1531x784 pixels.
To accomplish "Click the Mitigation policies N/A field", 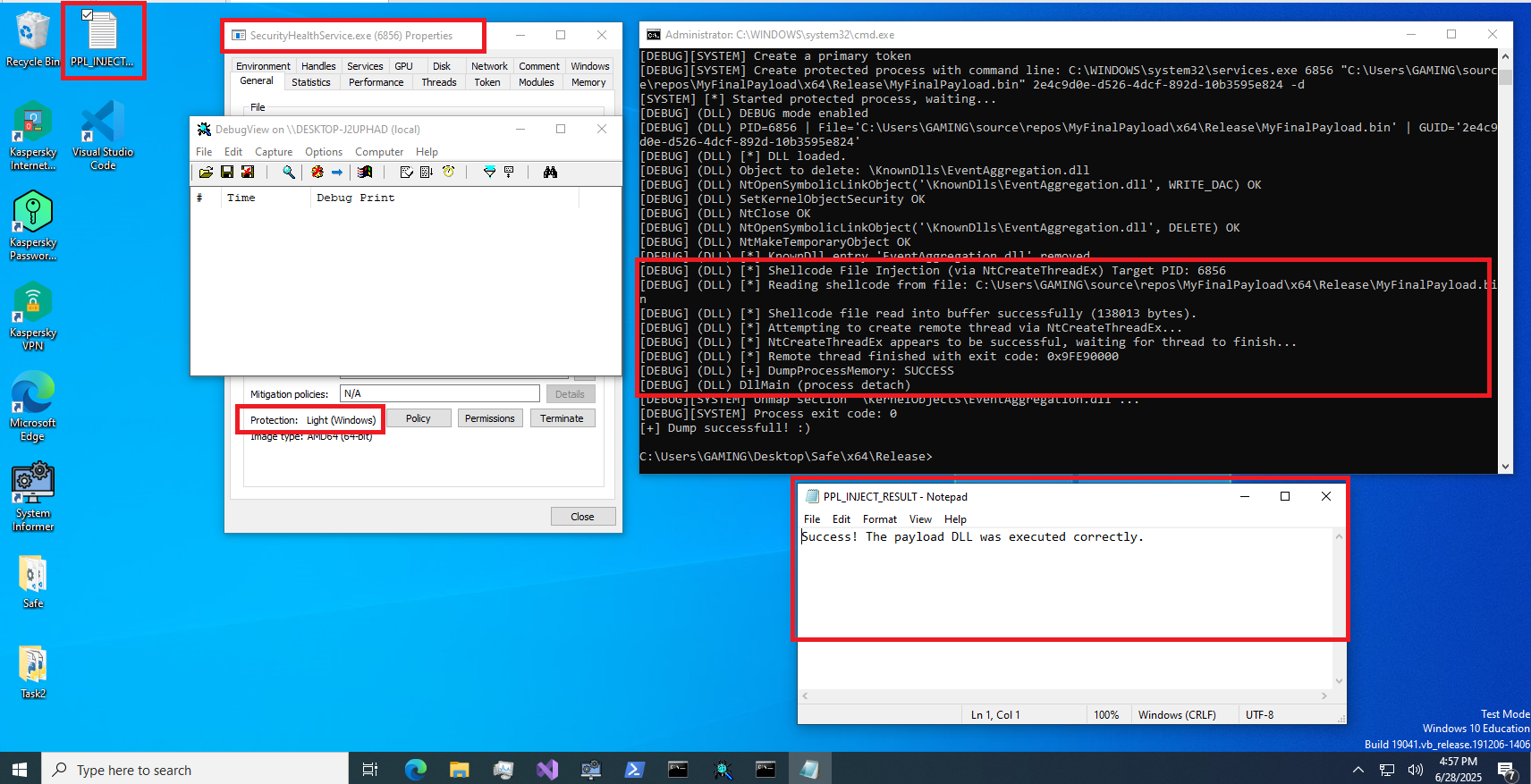I will click(x=440, y=393).
